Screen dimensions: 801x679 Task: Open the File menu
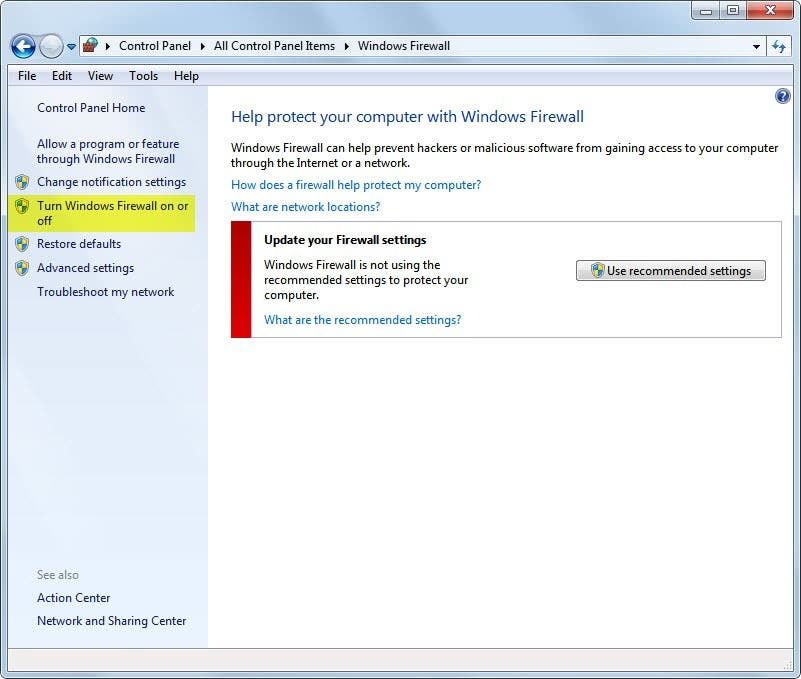(x=27, y=76)
